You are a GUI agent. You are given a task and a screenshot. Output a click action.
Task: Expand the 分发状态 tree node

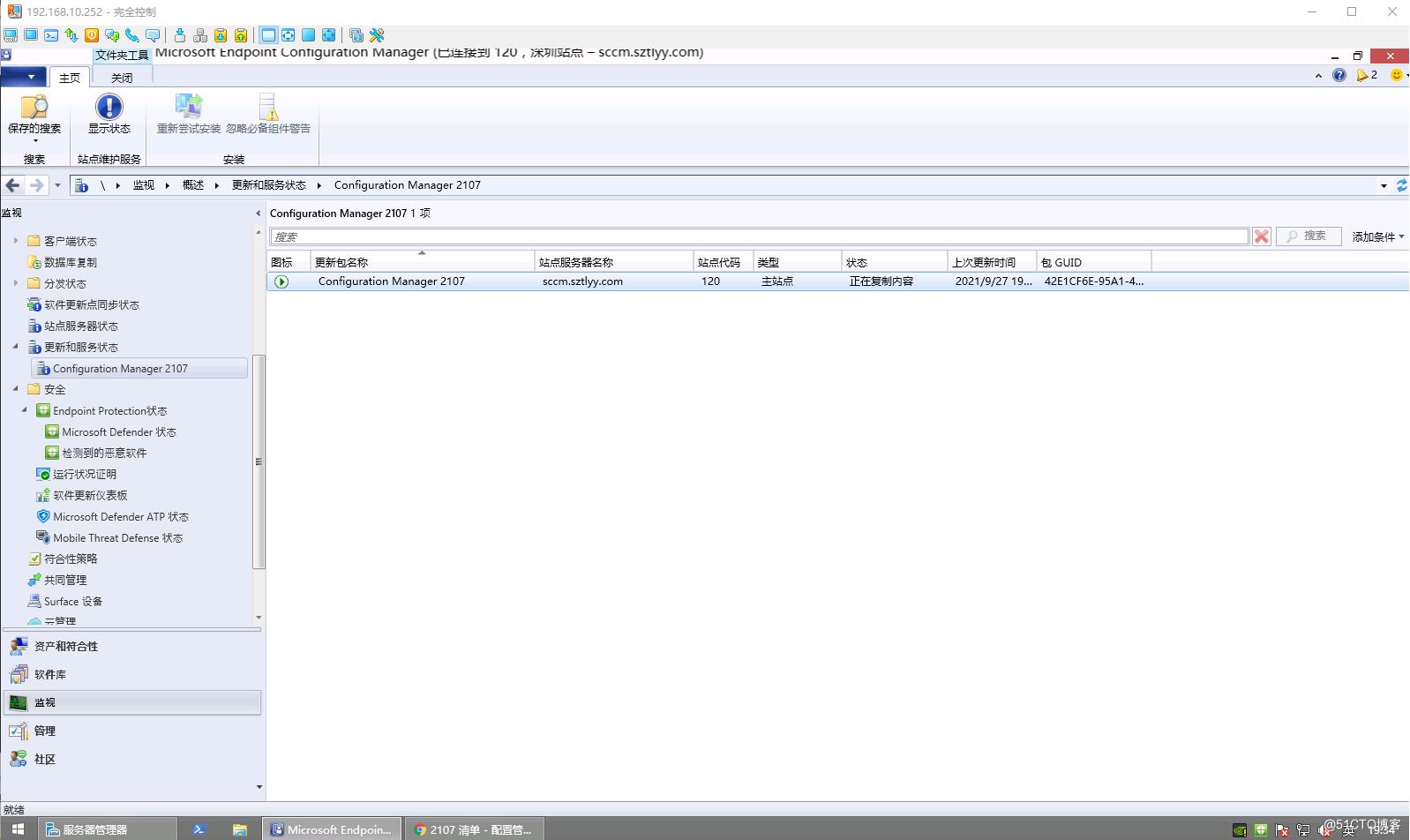16,283
